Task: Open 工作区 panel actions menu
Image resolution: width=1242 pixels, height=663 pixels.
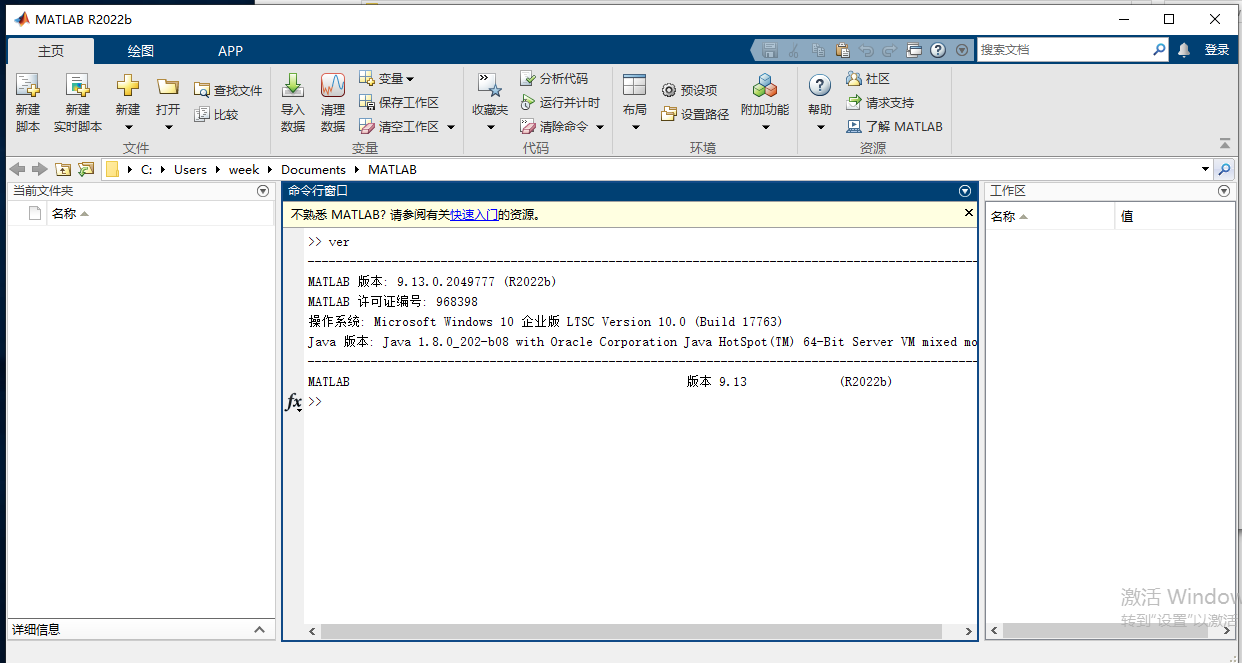Action: (x=1224, y=191)
